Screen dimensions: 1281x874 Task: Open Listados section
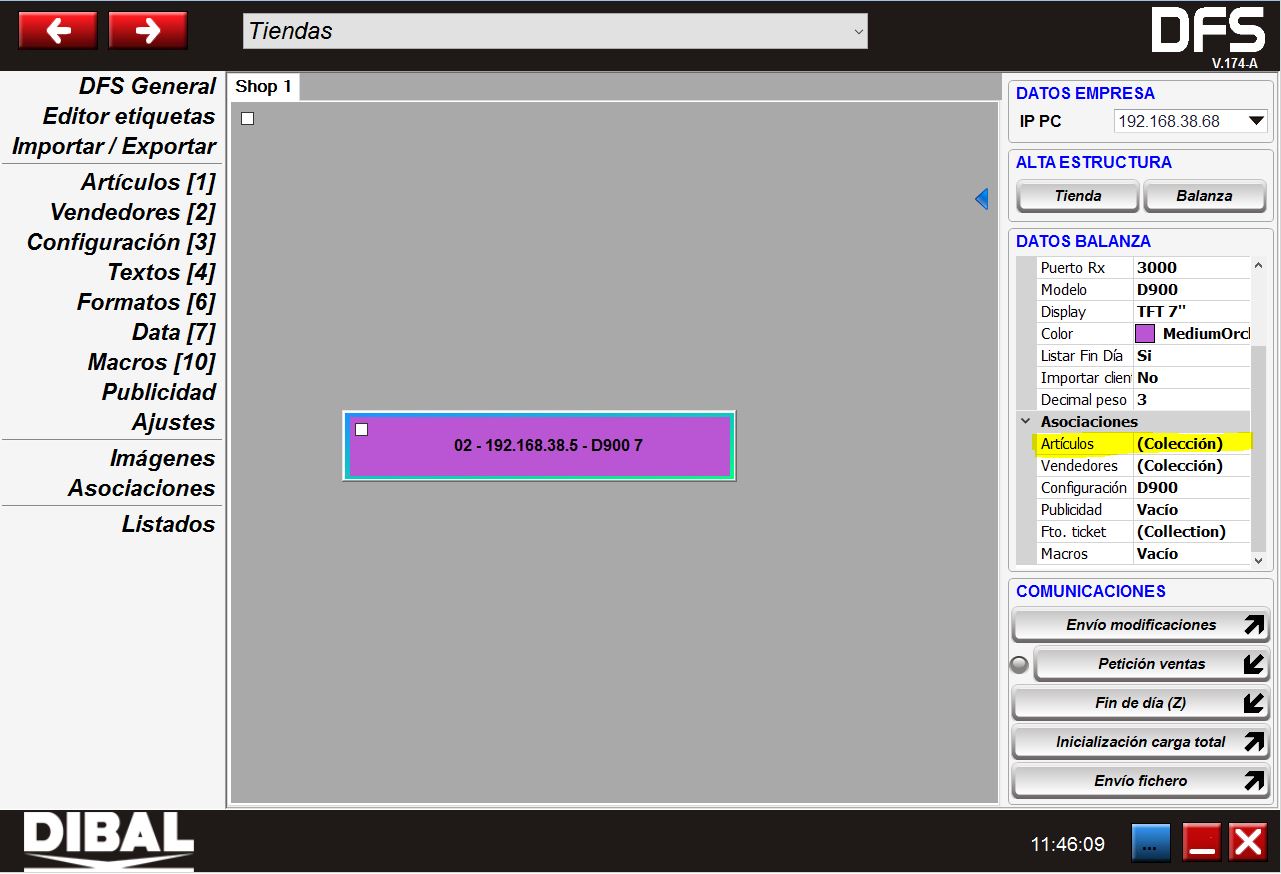point(168,524)
